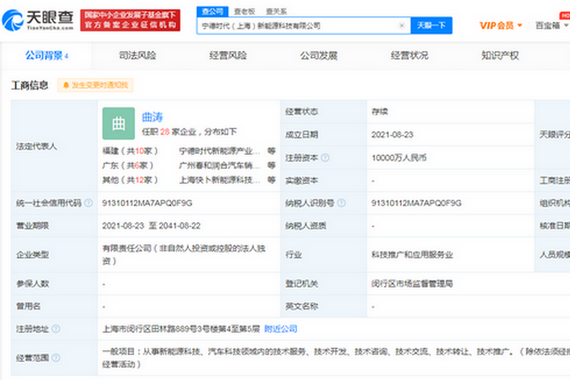This screenshot has height=380, width=570.
Task: Open the 公司背景 tab
Action: pyautogui.click(x=47, y=55)
